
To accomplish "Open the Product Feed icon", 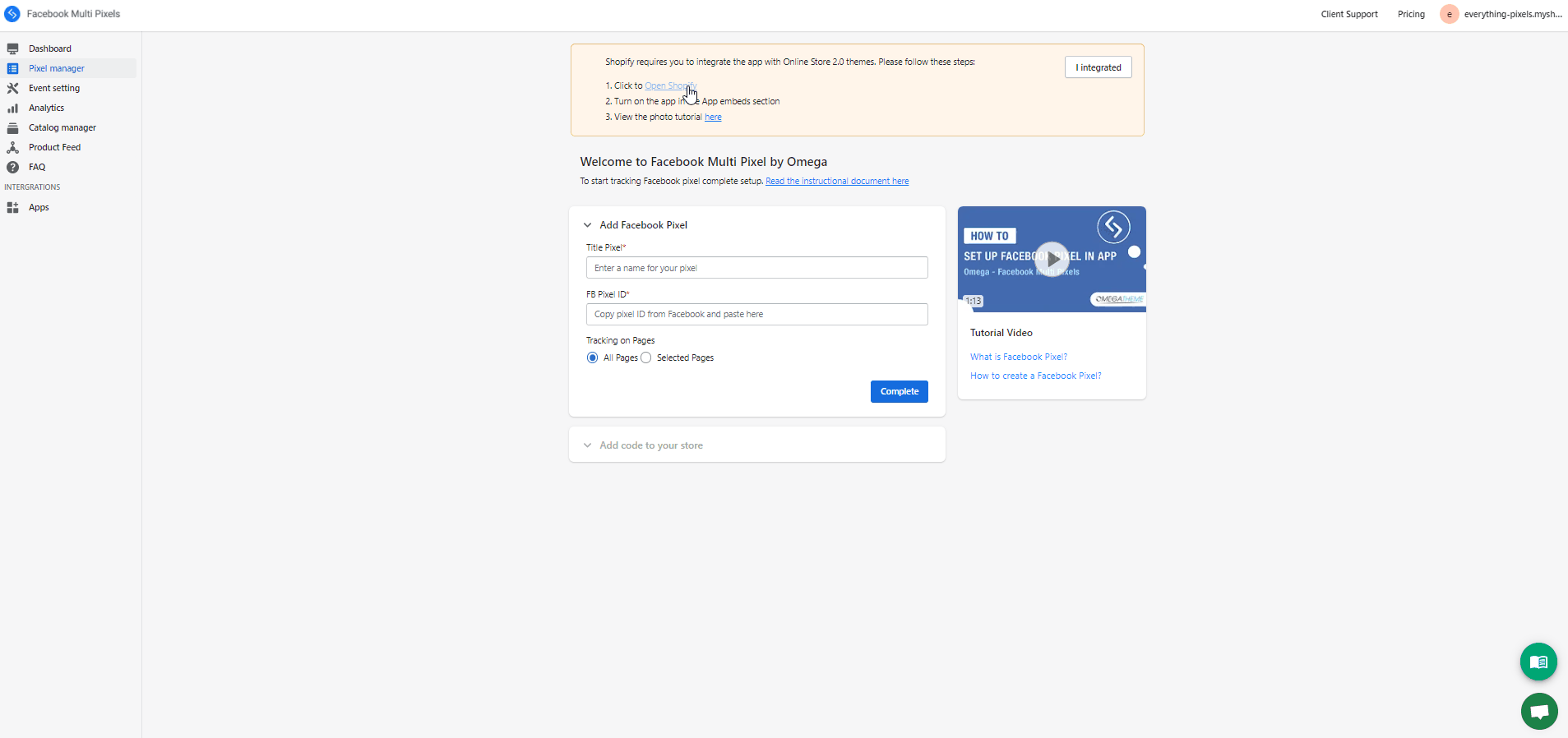I will click(12, 148).
